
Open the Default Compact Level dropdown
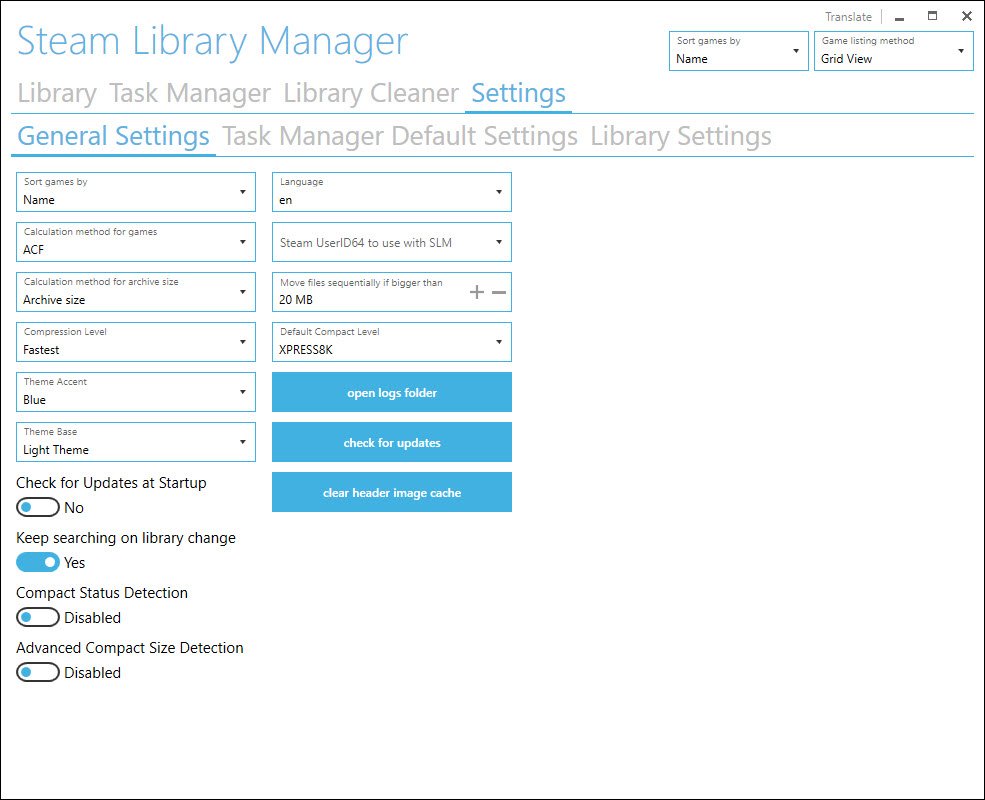390,342
